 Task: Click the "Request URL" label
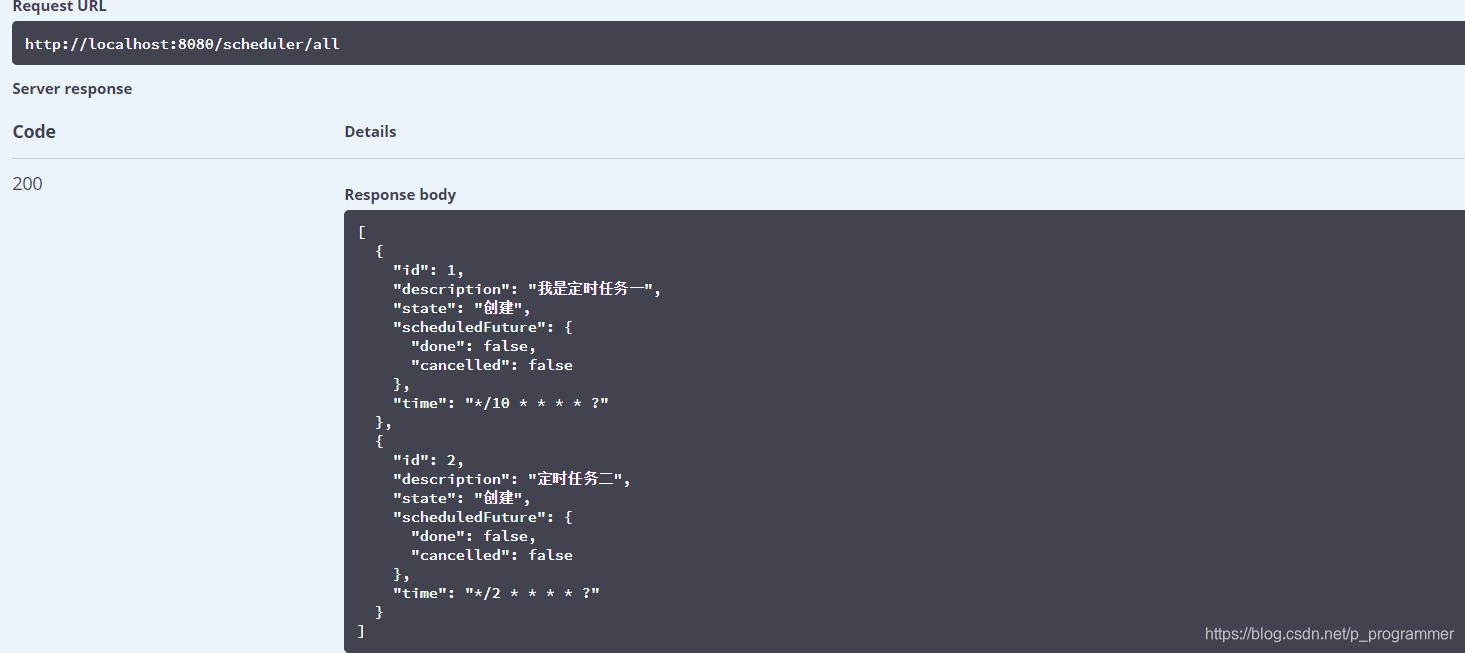tap(59, 6)
